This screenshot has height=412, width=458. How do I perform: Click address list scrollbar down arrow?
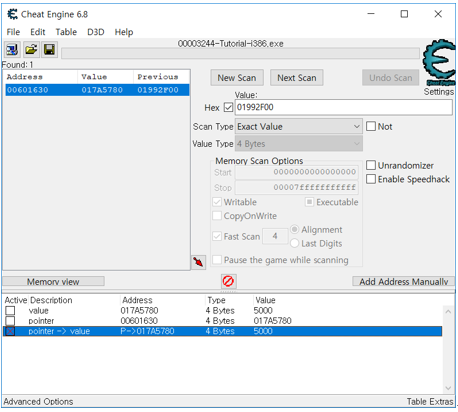point(448,388)
